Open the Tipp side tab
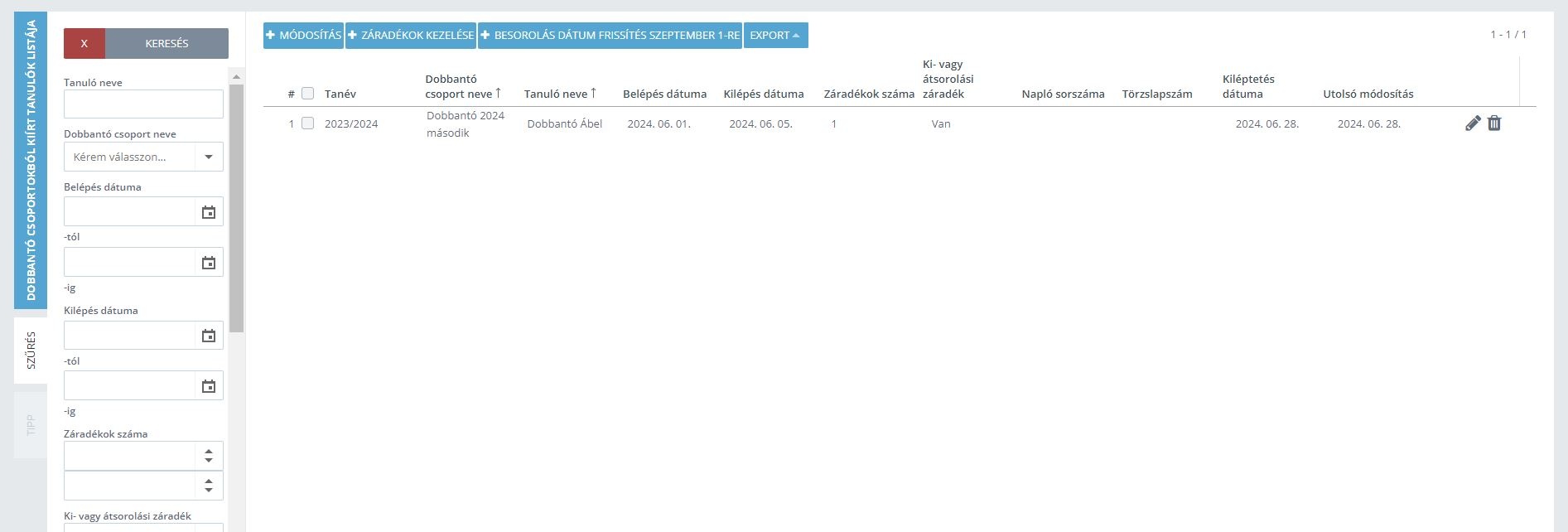The height and width of the screenshot is (532, 1568). point(31,425)
